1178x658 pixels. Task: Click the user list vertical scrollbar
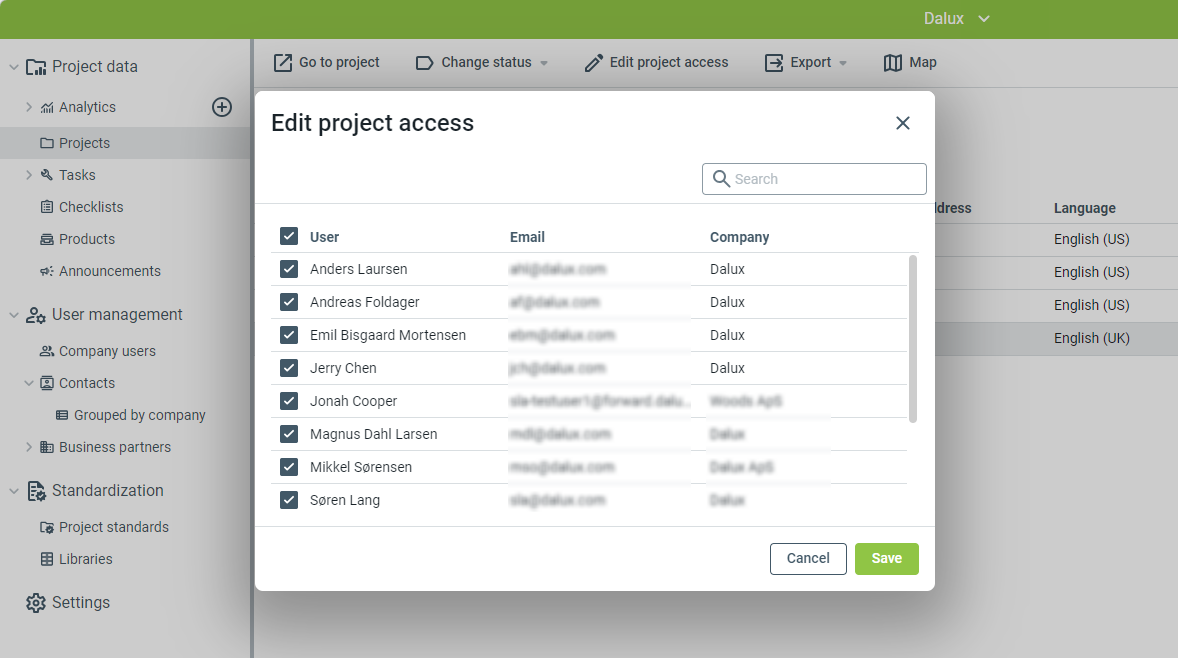[x=912, y=338]
